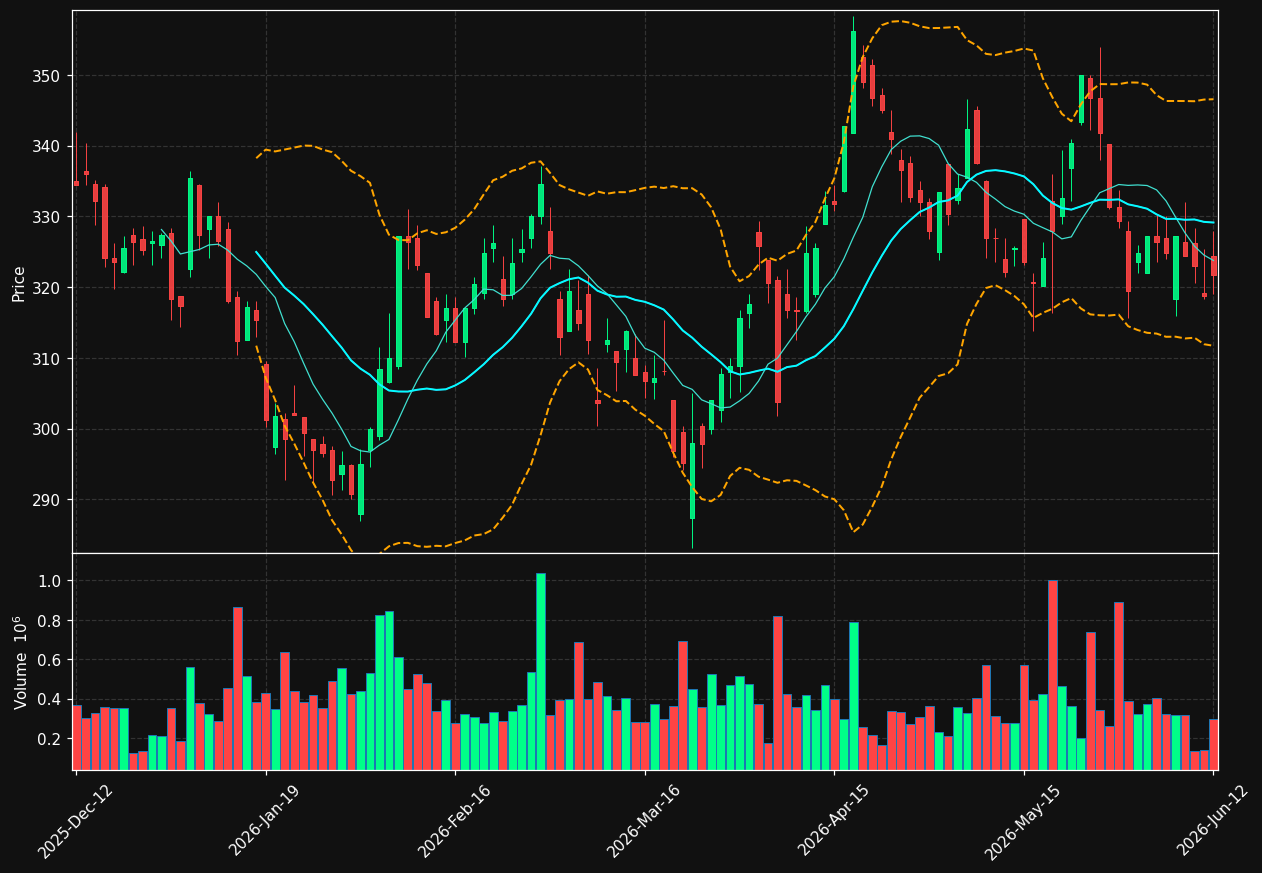Click the 0.6 volume axis tick label
The image size is (1262, 873).
tap(50, 660)
